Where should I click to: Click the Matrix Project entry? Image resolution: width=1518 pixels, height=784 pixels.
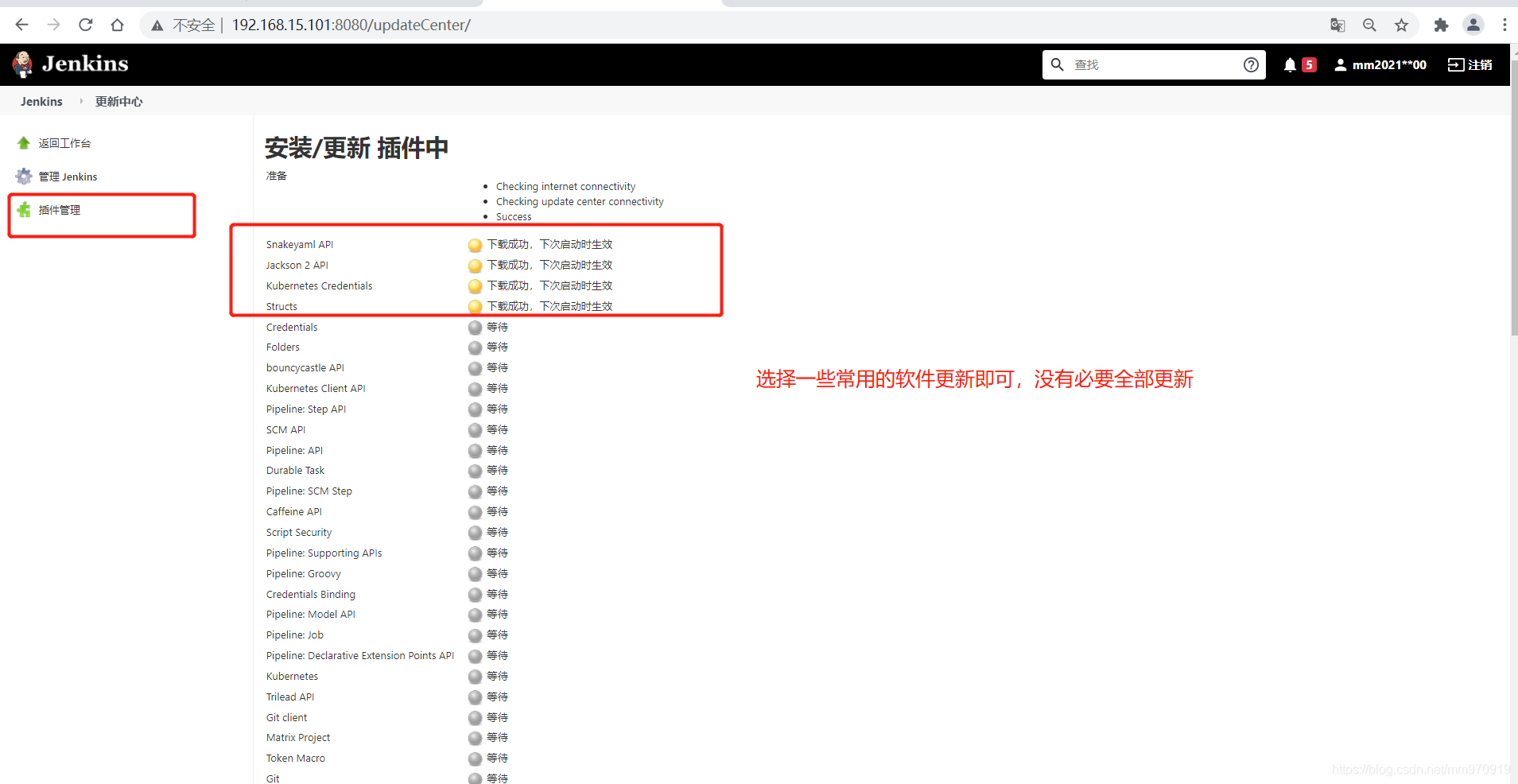point(298,738)
